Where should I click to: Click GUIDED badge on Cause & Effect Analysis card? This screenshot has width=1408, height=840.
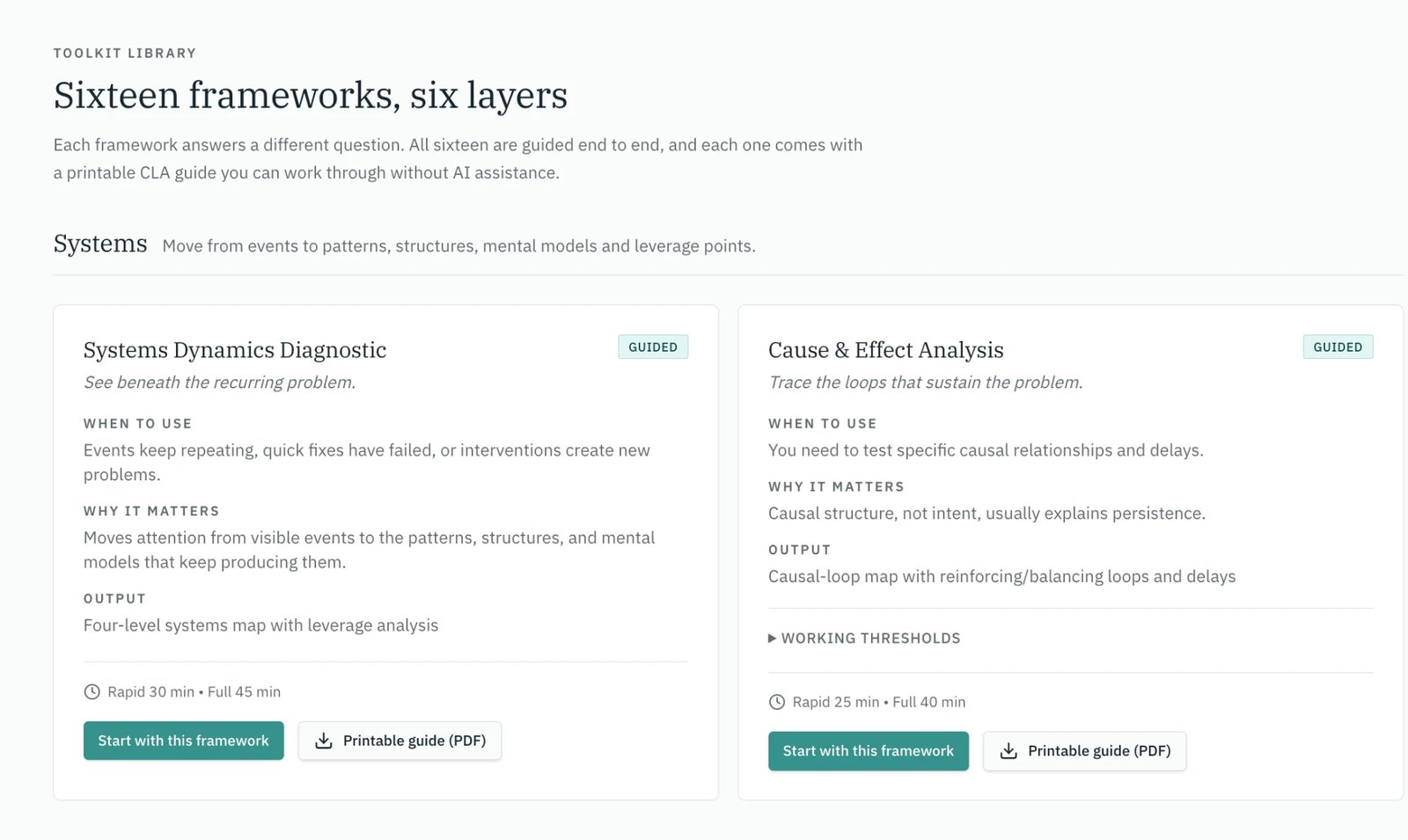point(1338,347)
